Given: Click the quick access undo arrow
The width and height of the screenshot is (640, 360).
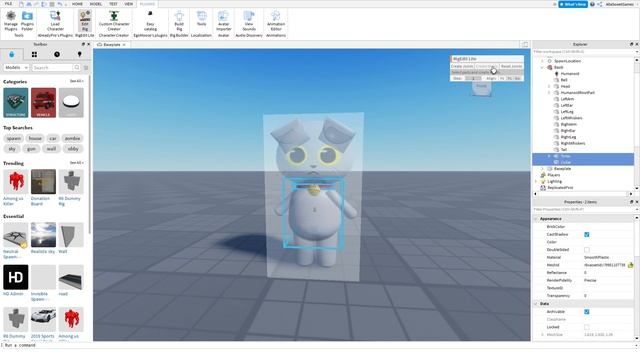Looking at the screenshot, I should point(60,4).
